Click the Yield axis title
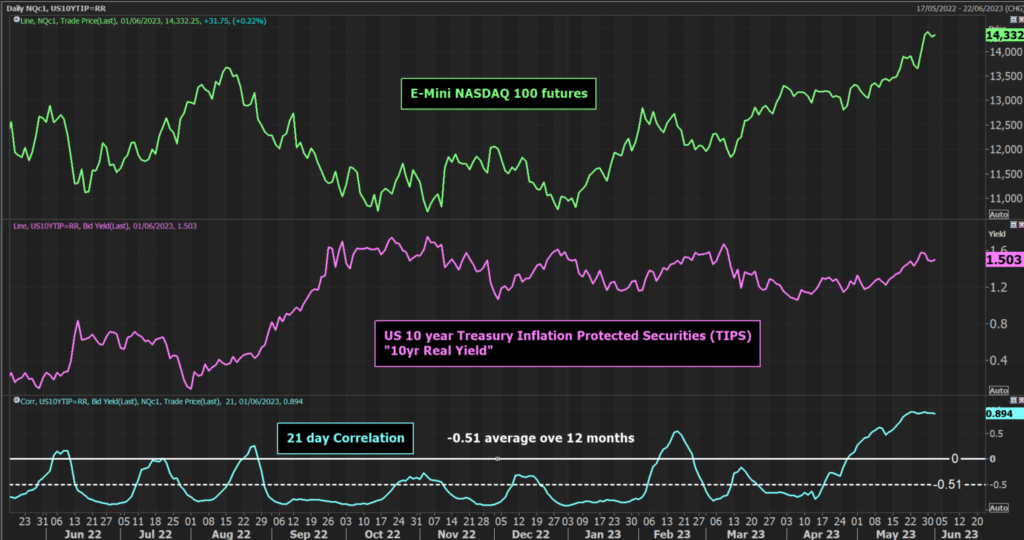Screen dimensions: 1024x540 (x=997, y=234)
